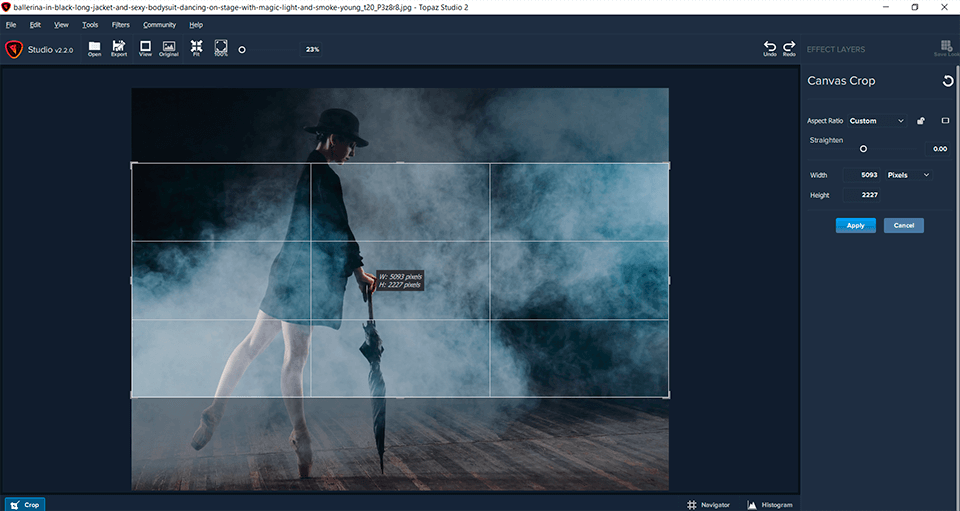Image resolution: width=960 pixels, height=511 pixels.
Task: Open the Aspect Ratio Custom dropdown
Action: tap(876, 121)
